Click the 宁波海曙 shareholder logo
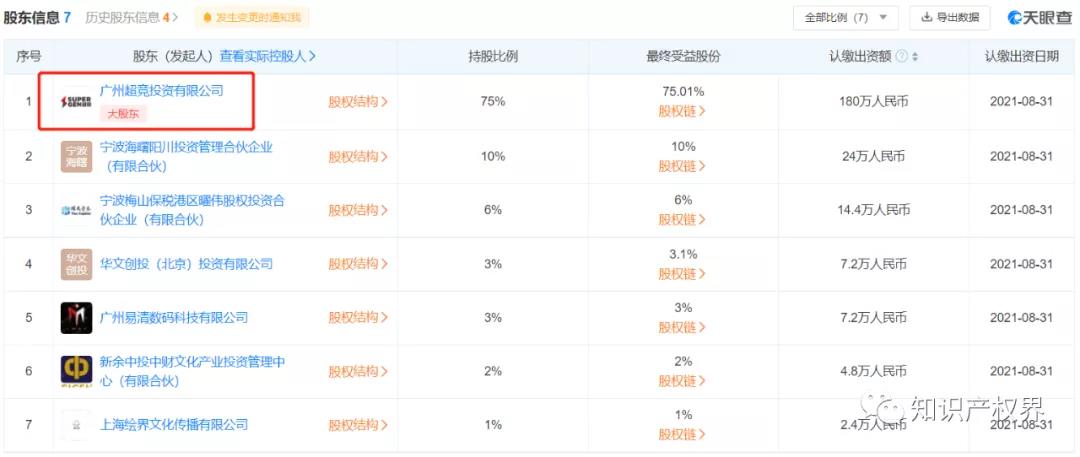Viewport: 1080px width, 457px height. point(76,156)
